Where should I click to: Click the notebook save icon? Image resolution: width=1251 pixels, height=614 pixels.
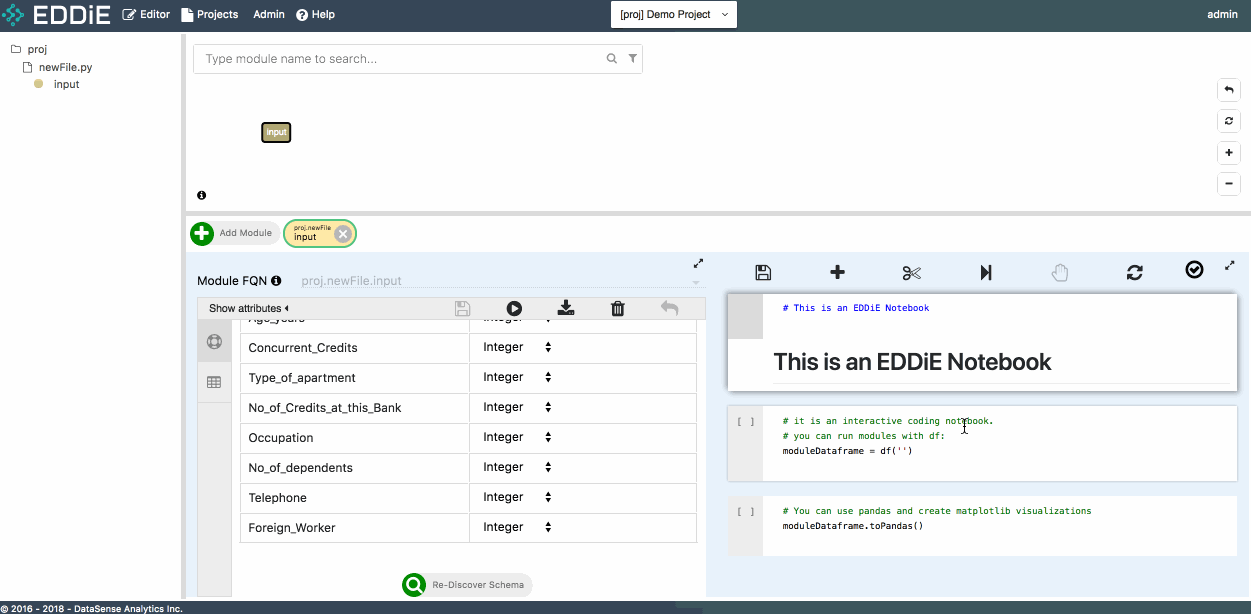click(x=763, y=272)
